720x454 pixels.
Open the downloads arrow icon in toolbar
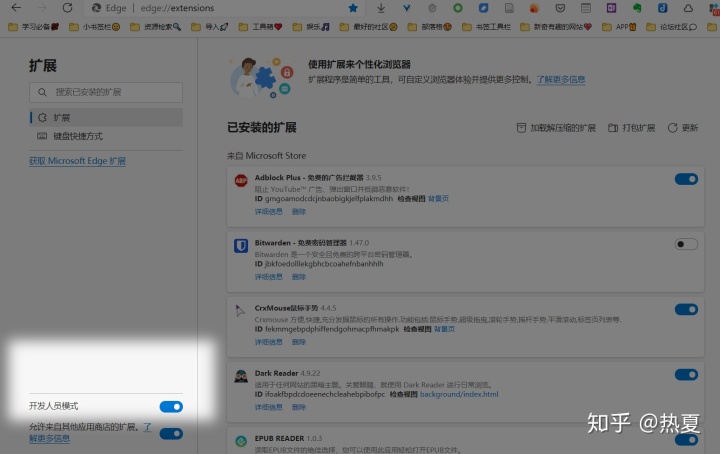click(x=381, y=8)
